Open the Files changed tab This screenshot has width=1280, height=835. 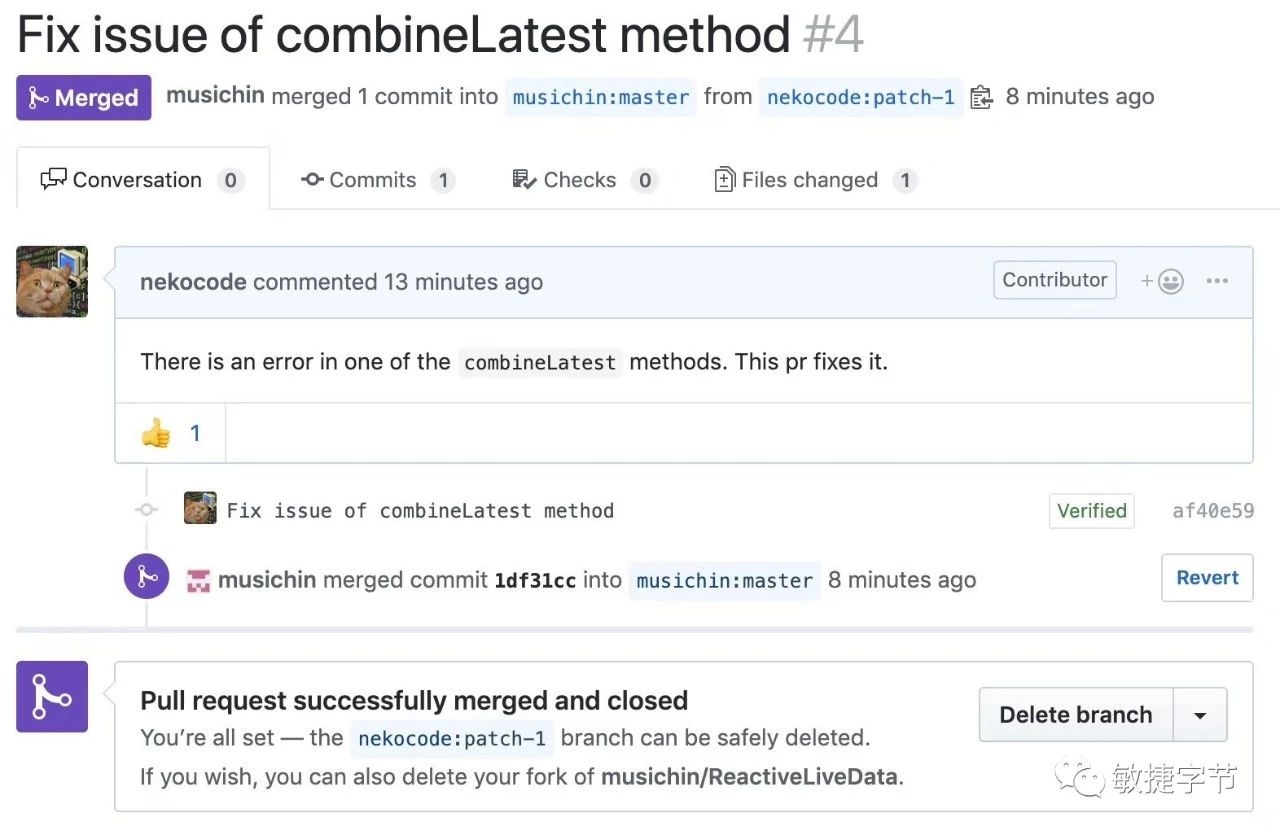click(815, 180)
